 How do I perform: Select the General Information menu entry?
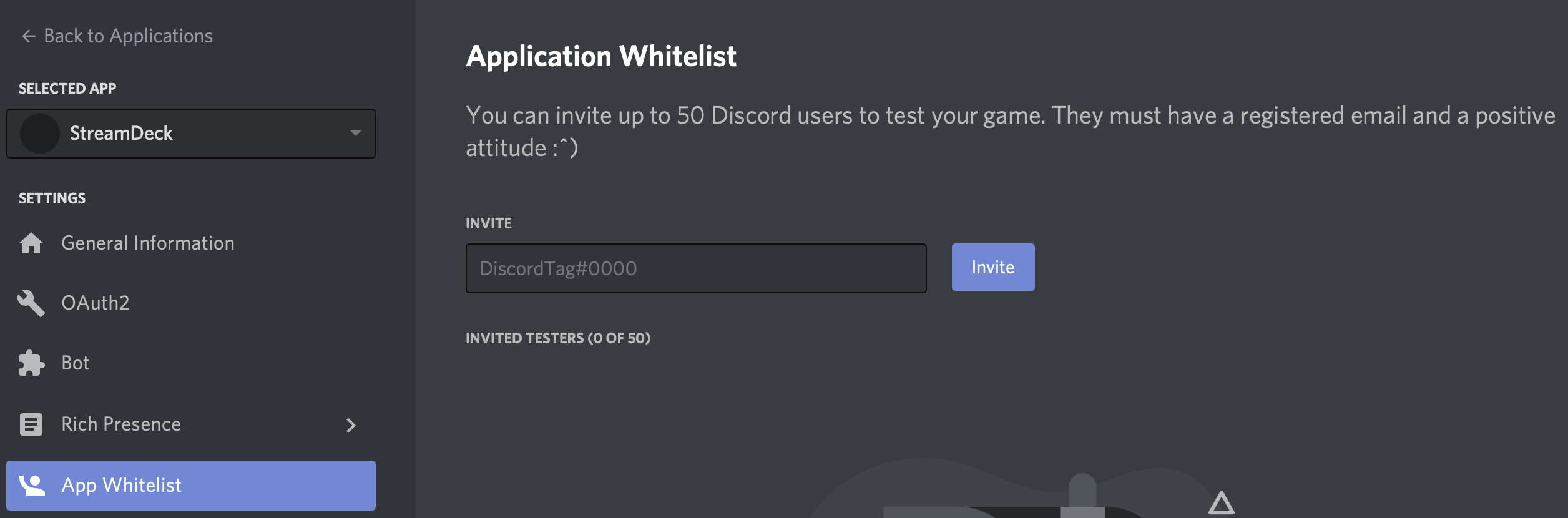(148, 243)
